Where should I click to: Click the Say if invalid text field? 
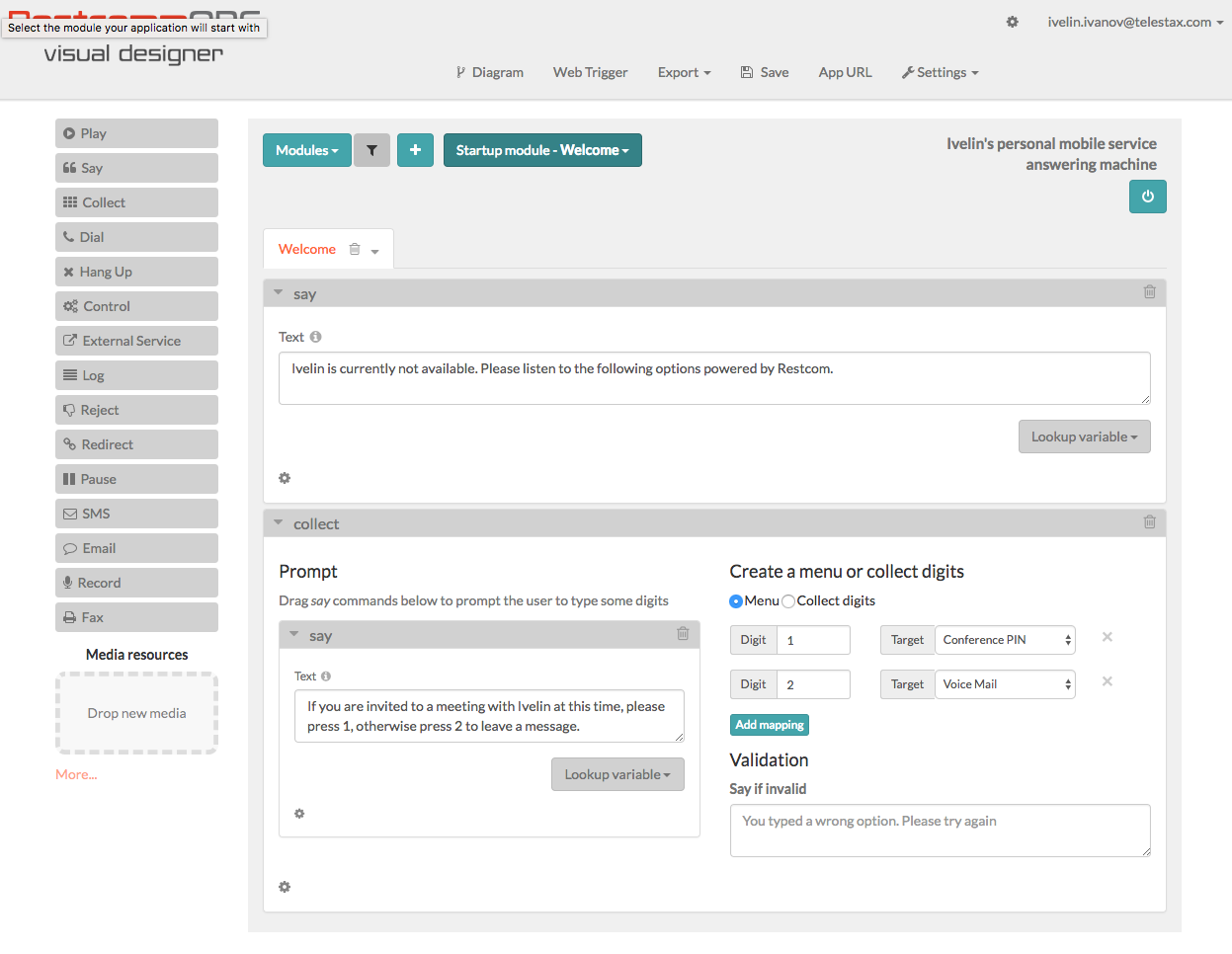pos(940,830)
